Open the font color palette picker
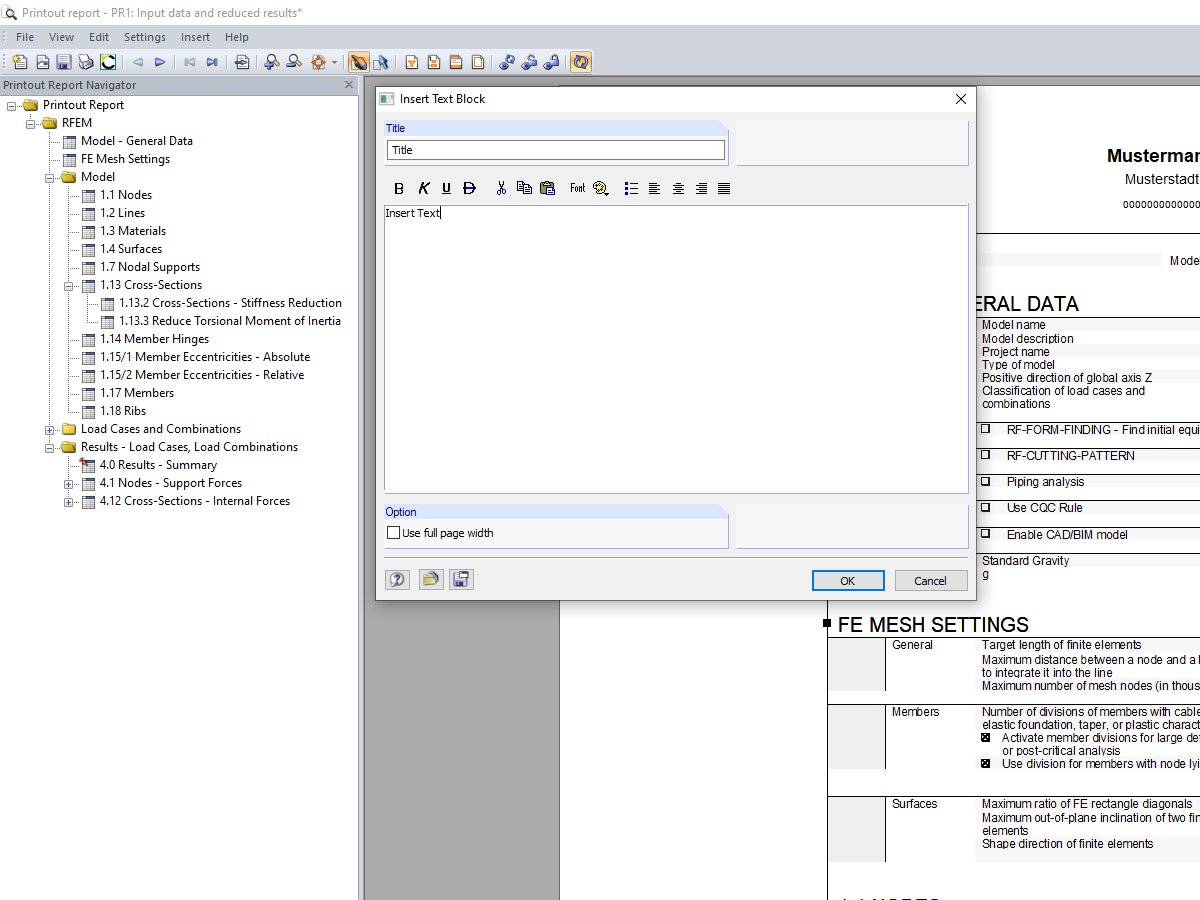Screen dimensions: 1200x900 coord(600,188)
